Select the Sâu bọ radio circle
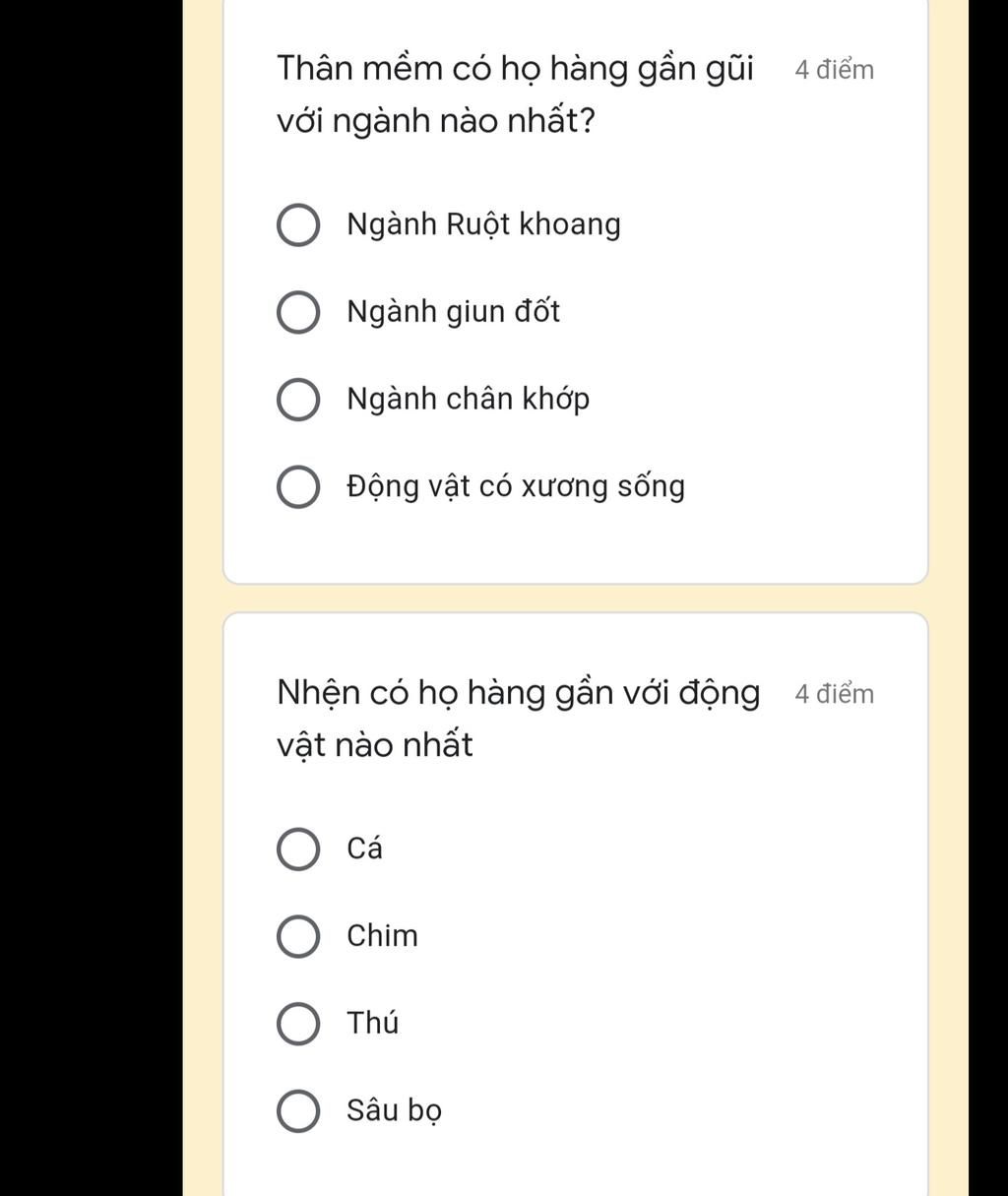Screen dimensions: 1008x1196 [297, 1111]
